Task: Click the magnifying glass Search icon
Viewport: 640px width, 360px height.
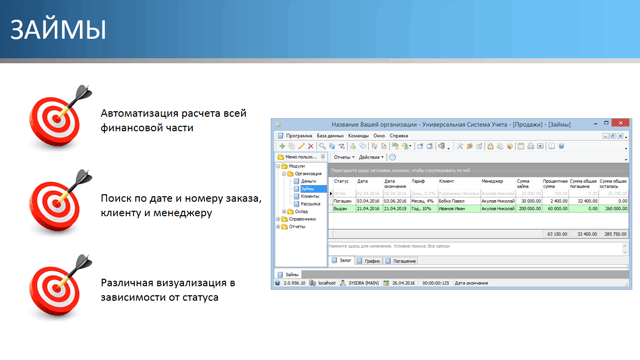Action: click(x=322, y=146)
